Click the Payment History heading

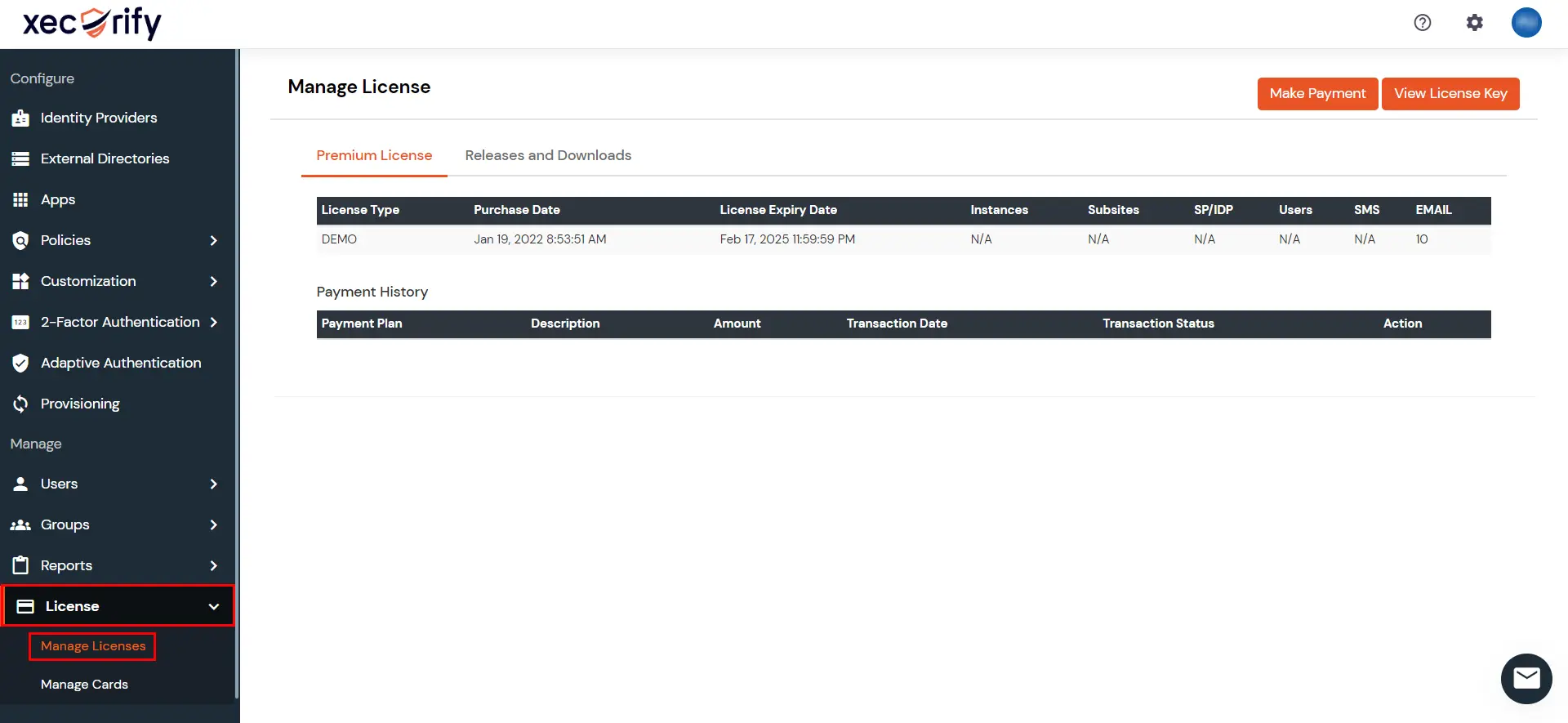click(x=372, y=292)
